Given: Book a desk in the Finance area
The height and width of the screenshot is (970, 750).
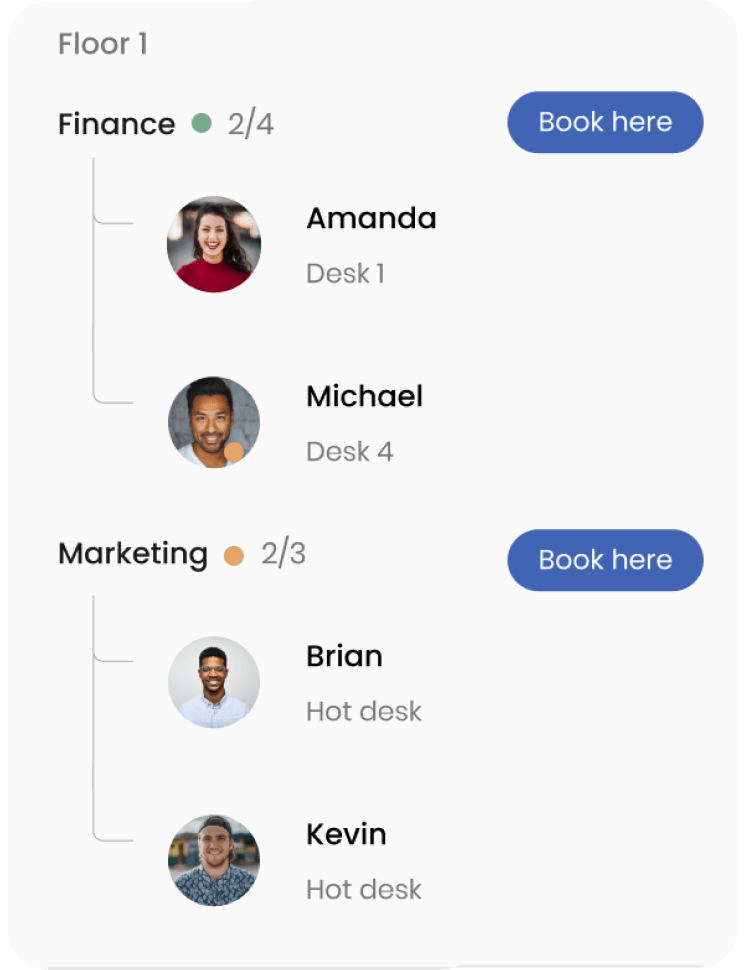Looking at the screenshot, I should pos(604,122).
